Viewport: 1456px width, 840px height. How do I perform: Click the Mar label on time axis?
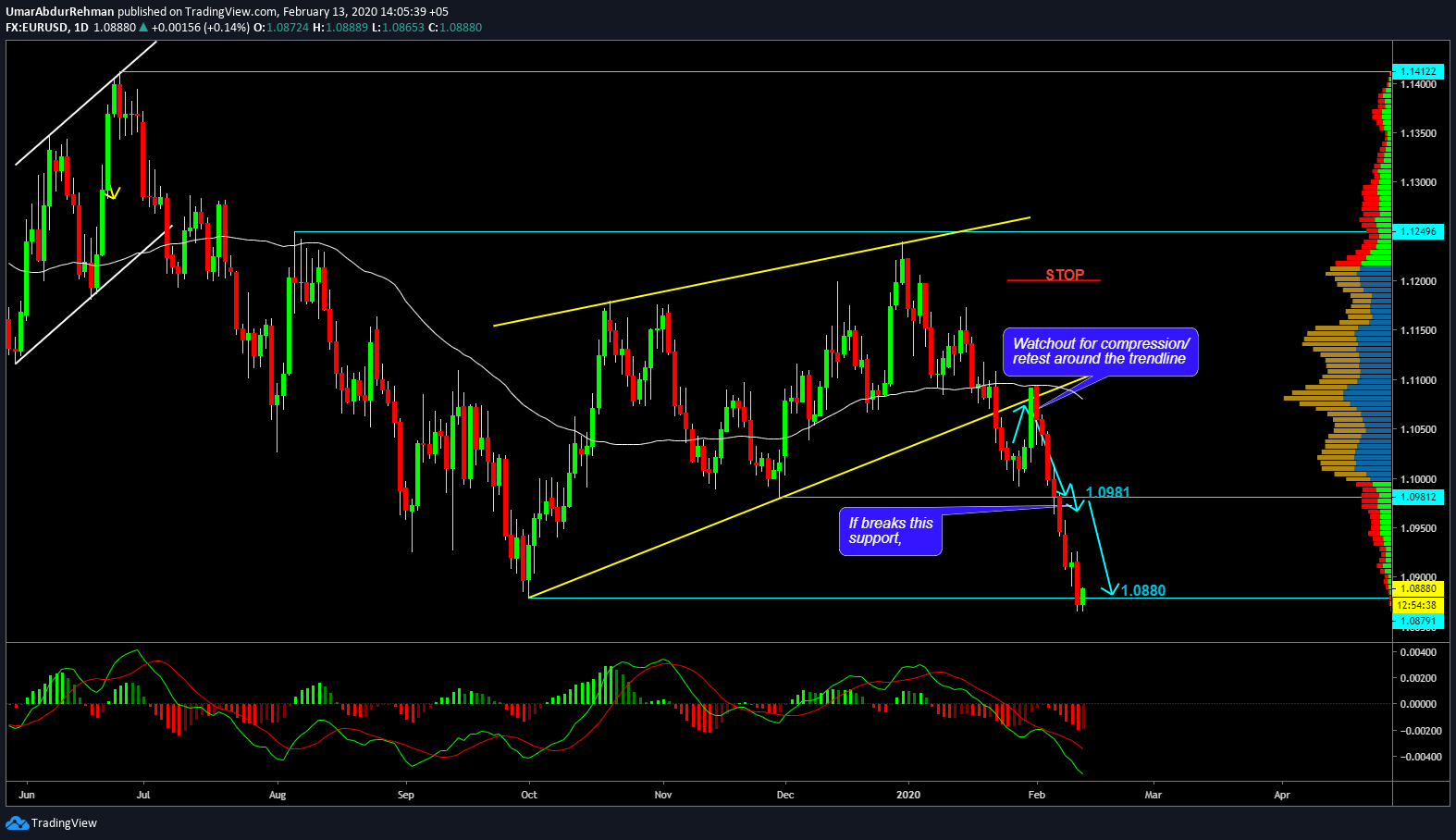[x=1154, y=795]
